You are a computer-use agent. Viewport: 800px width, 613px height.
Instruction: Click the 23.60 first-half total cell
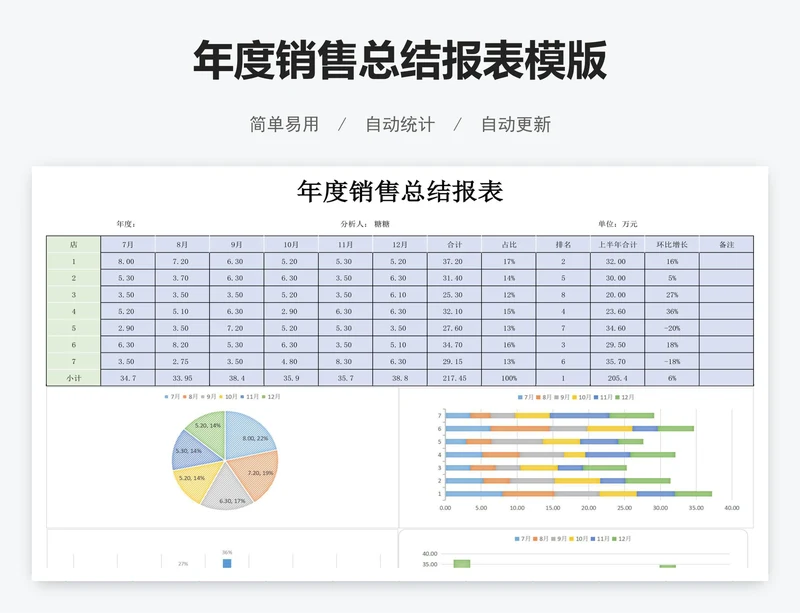[617, 311]
